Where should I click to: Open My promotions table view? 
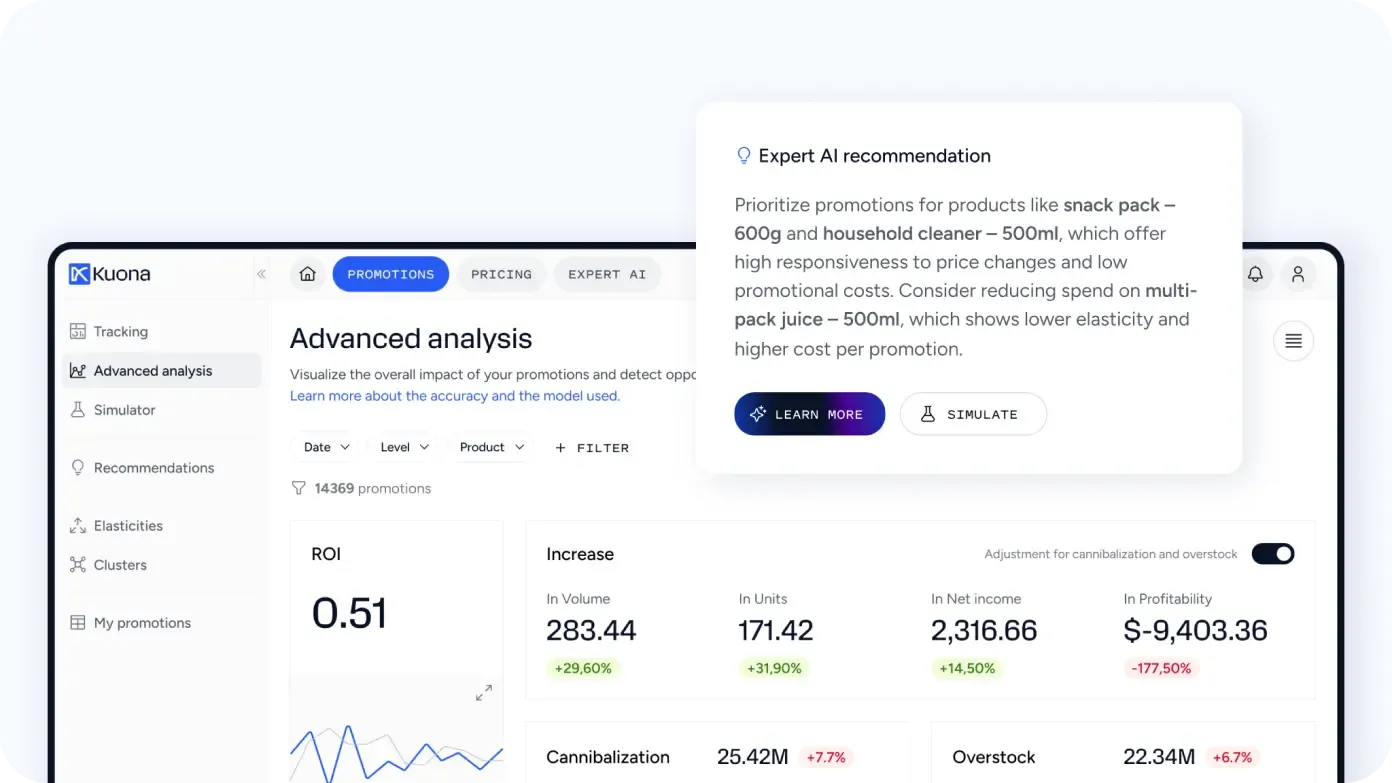[x=142, y=622]
